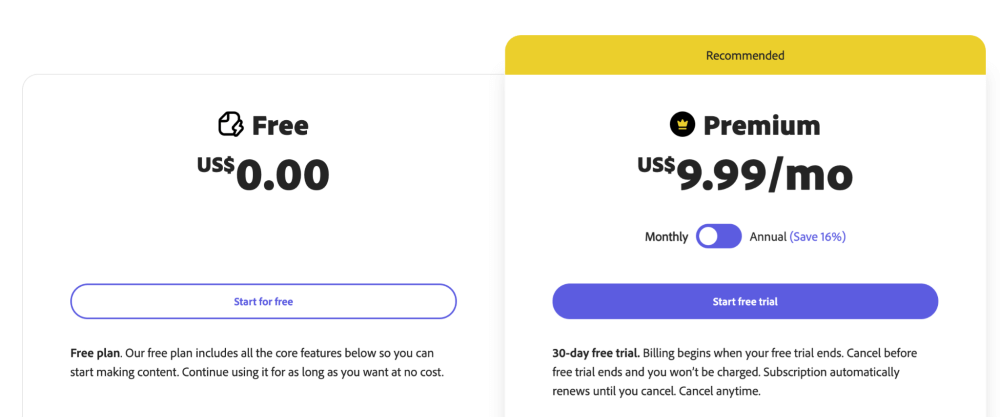Click the US$0.00 price

(263, 174)
